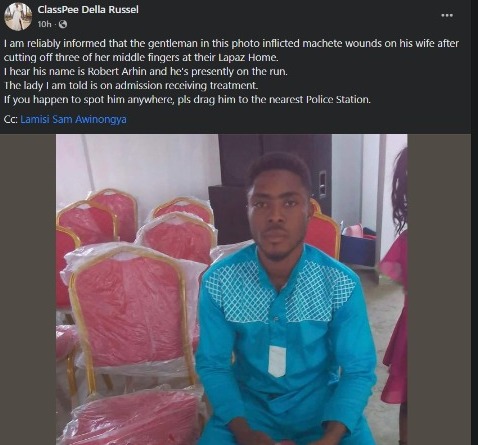Click the "Cc:" label before the tagged name
478x445 pixels.
click(11, 119)
